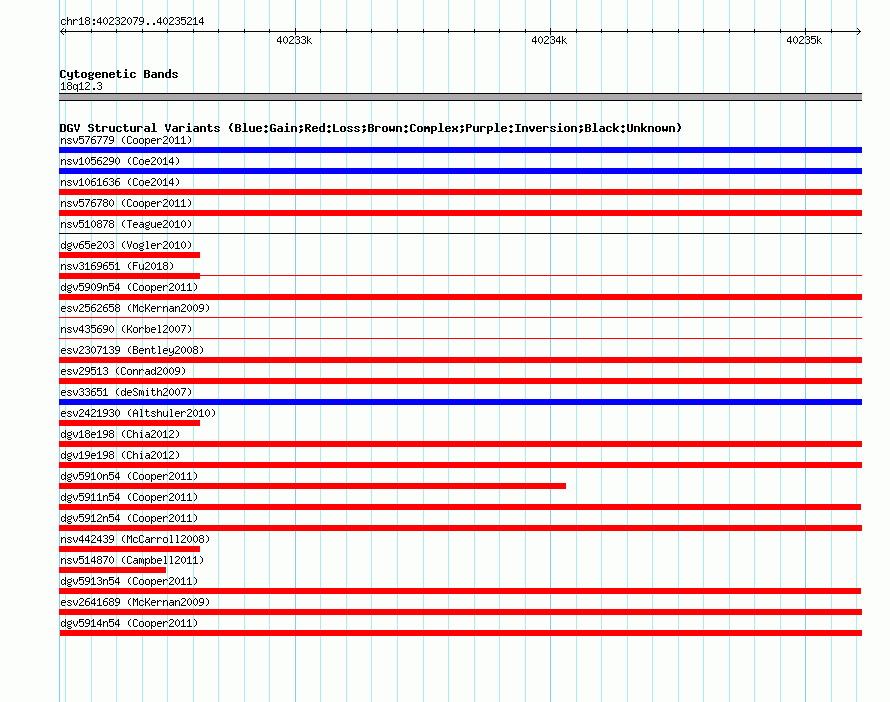Select the red bar under dgv5909n54
The image size is (890, 702).
[x=460, y=297]
